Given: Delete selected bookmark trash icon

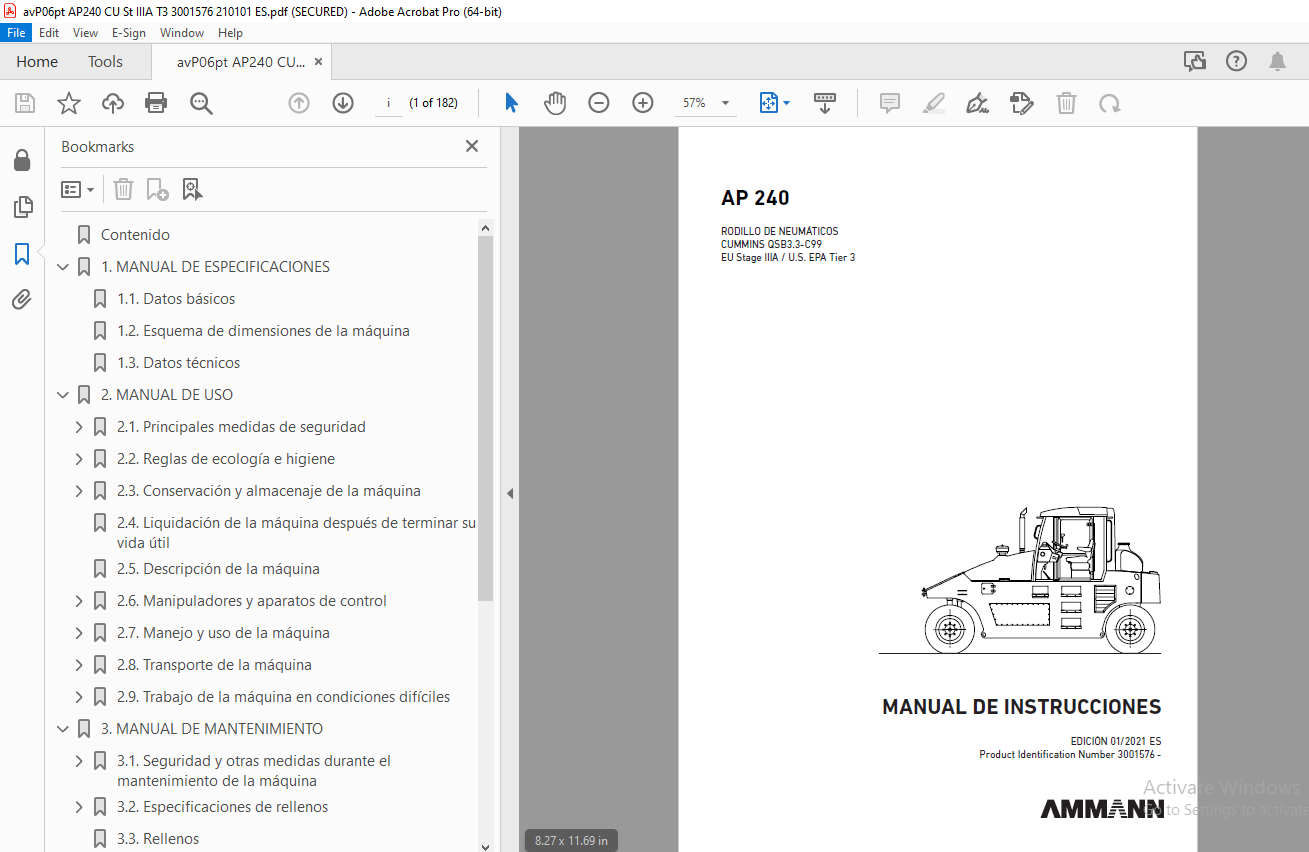Looking at the screenshot, I should click(123, 189).
